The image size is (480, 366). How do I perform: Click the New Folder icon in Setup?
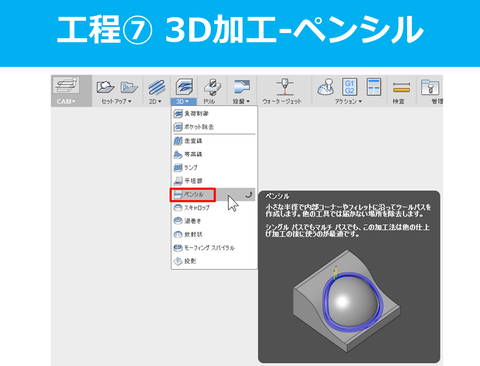[129, 87]
